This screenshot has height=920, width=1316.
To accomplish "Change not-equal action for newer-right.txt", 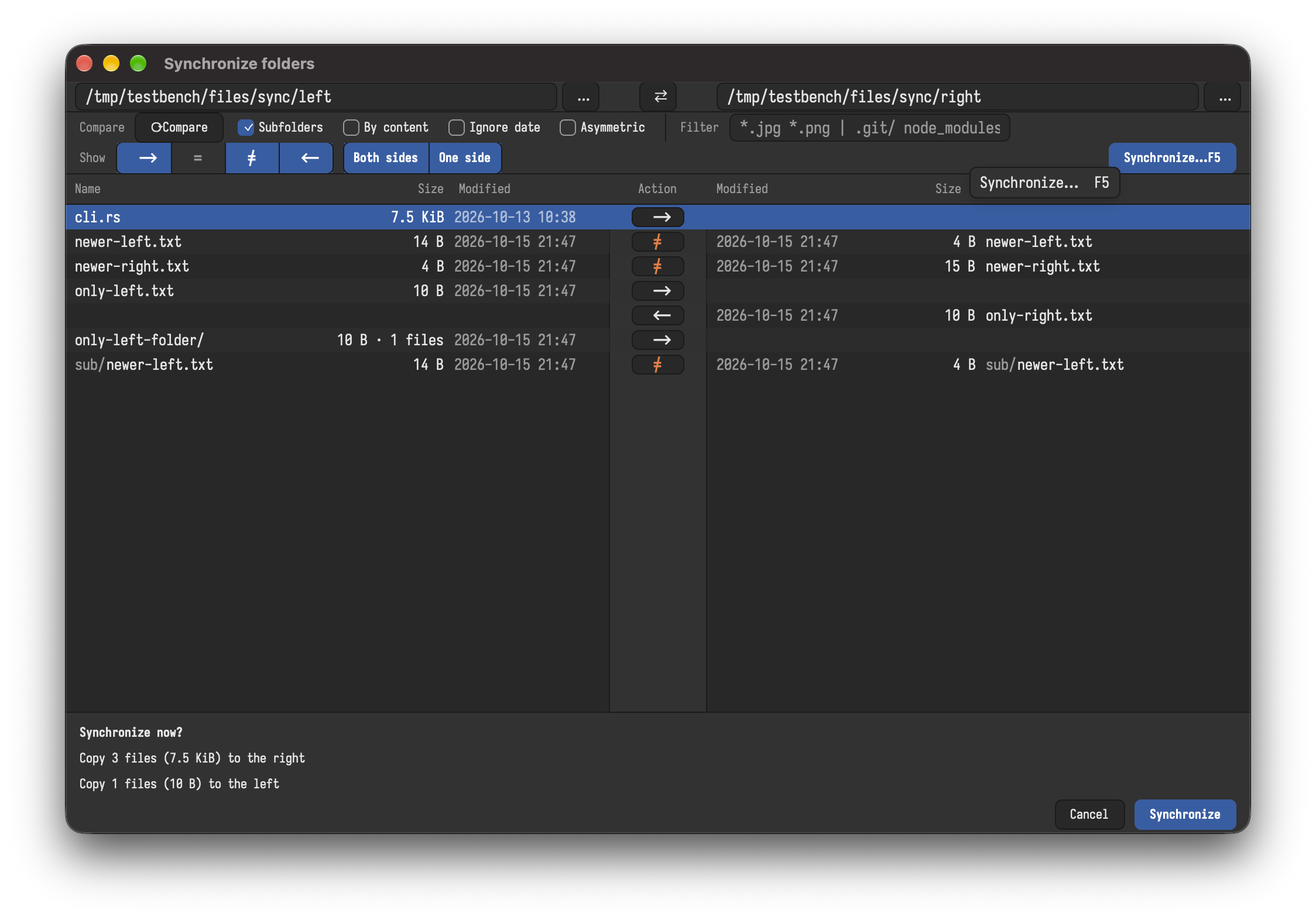I will (658, 266).
